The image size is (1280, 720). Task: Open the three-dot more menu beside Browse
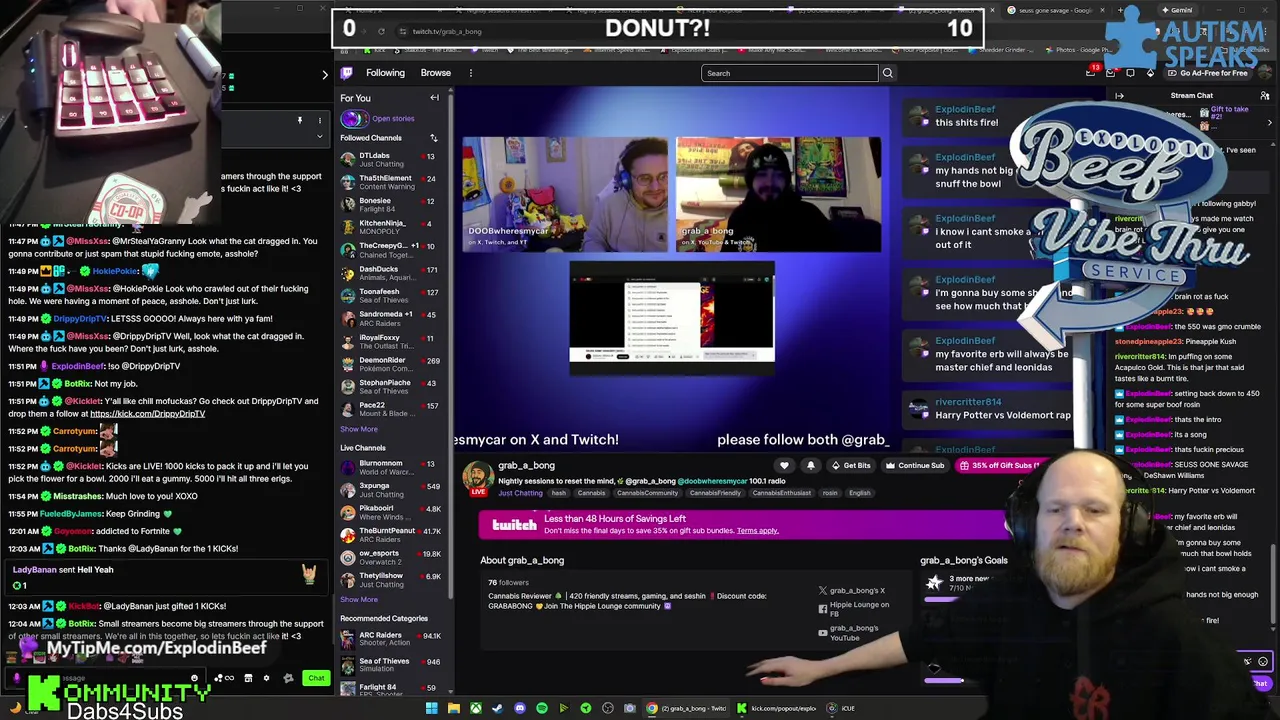(x=470, y=73)
